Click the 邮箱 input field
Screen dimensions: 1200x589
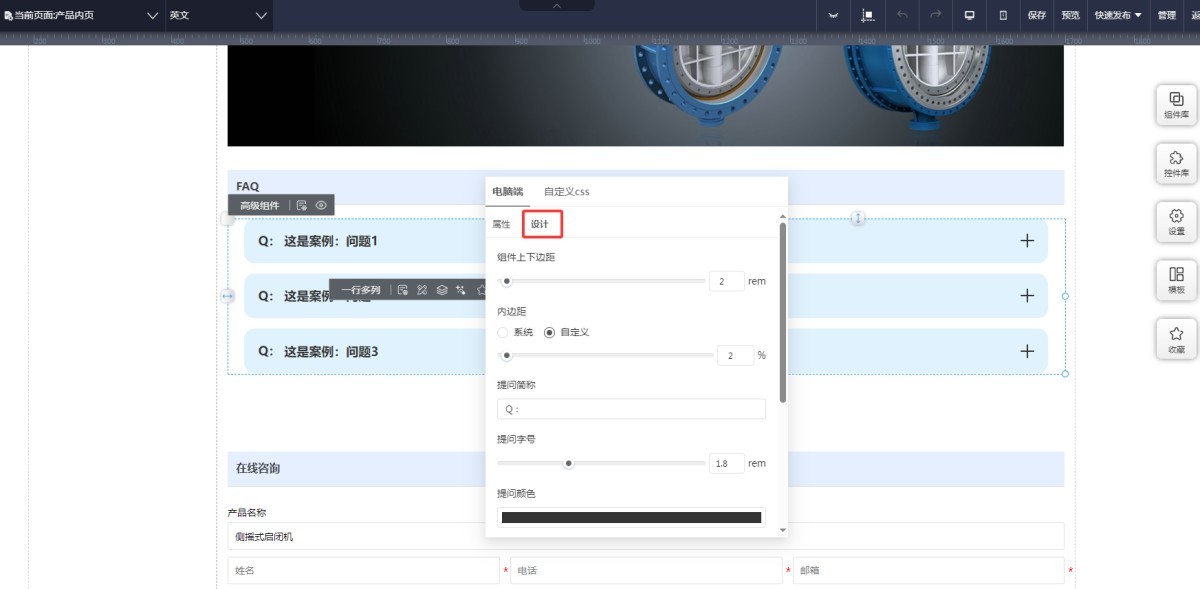(x=929, y=570)
